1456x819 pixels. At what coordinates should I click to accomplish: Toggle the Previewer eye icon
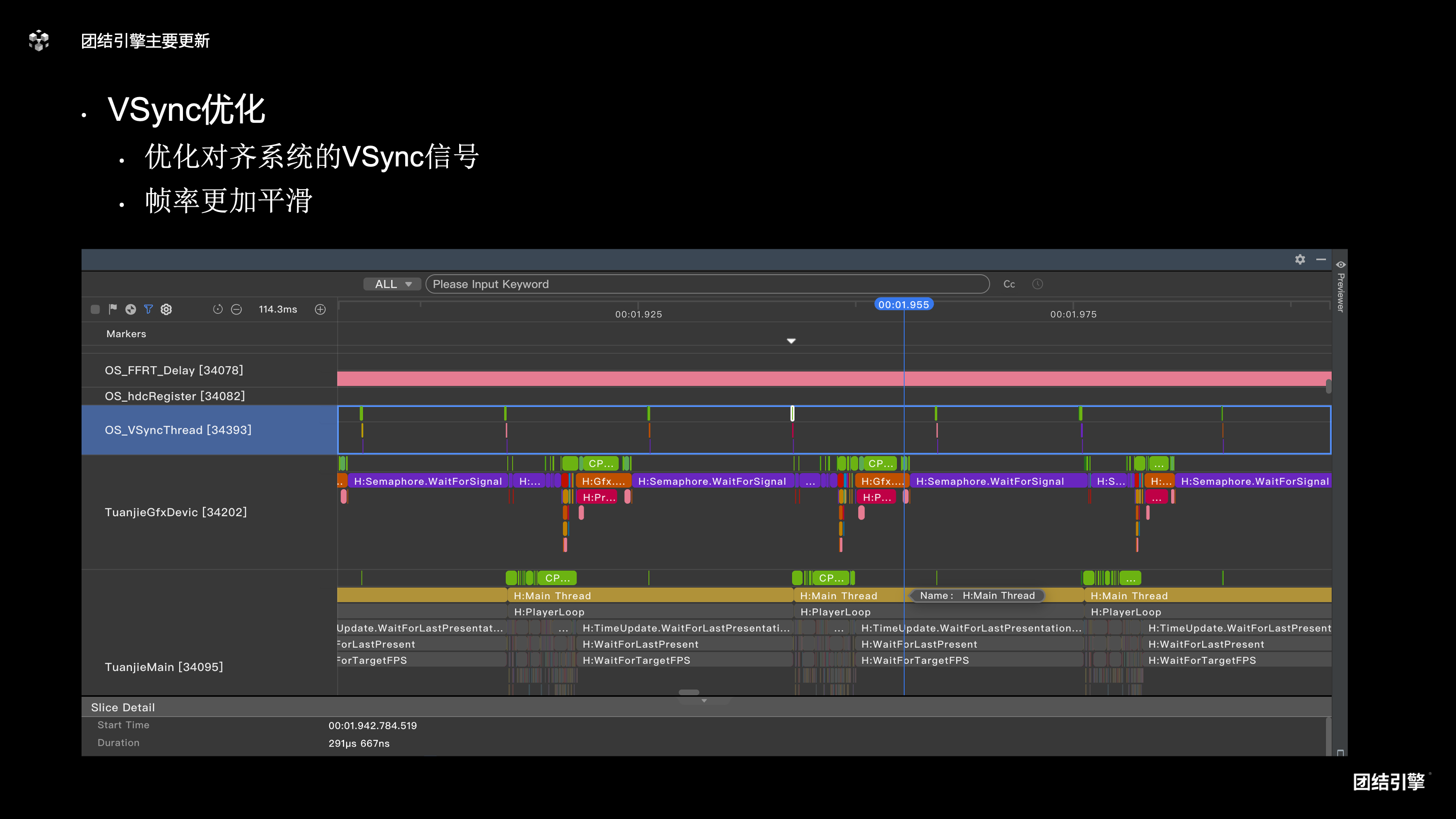click(1340, 264)
